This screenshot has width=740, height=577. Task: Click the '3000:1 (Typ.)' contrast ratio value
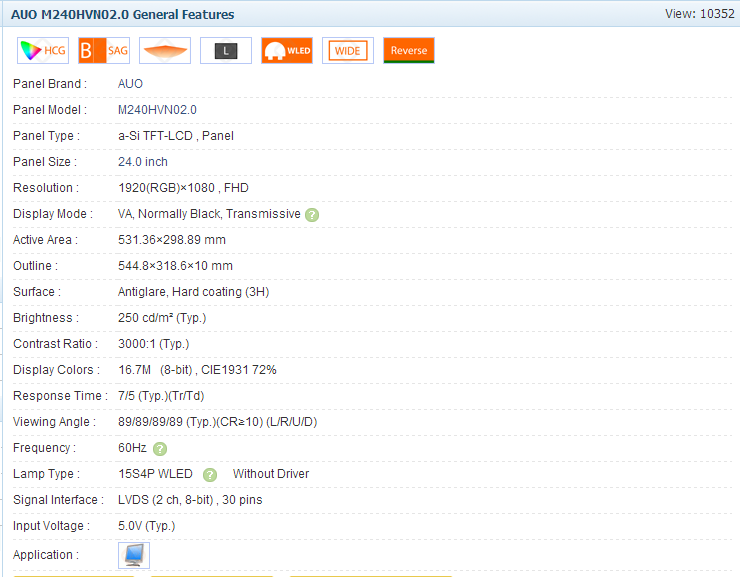[x=153, y=344]
